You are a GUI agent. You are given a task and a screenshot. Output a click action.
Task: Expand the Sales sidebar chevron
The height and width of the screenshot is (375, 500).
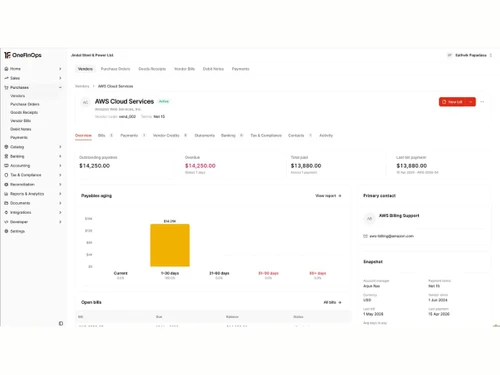click(60, 78)
